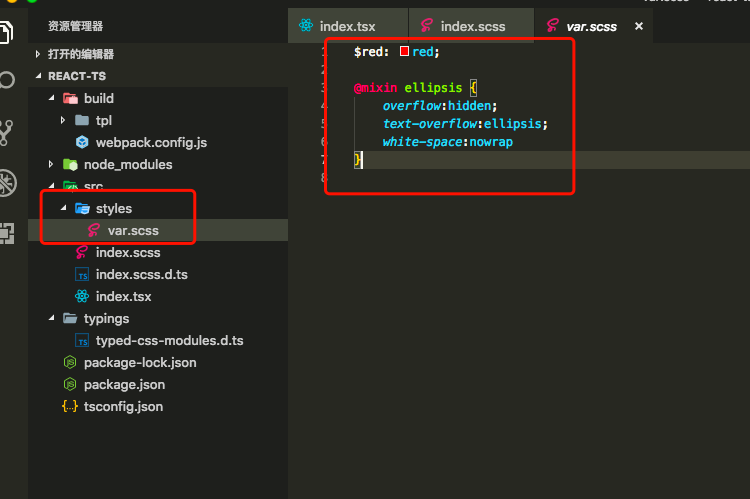Click the Sass icon beside index.scss in tree

pos(82,252)
